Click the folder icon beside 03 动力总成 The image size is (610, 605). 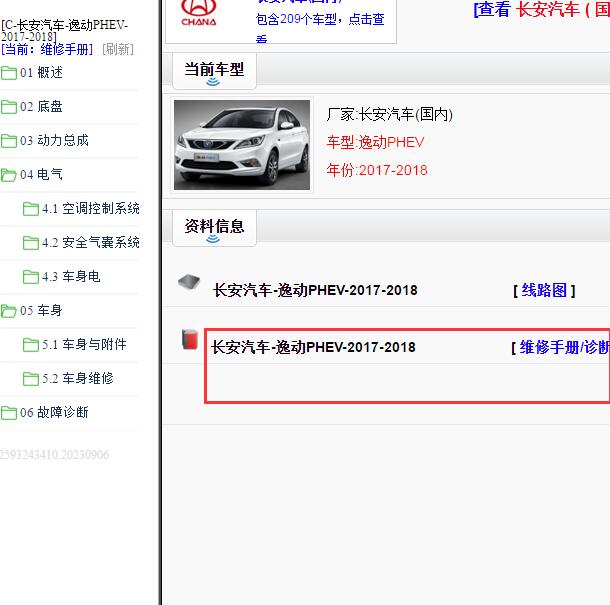point(9,140)
